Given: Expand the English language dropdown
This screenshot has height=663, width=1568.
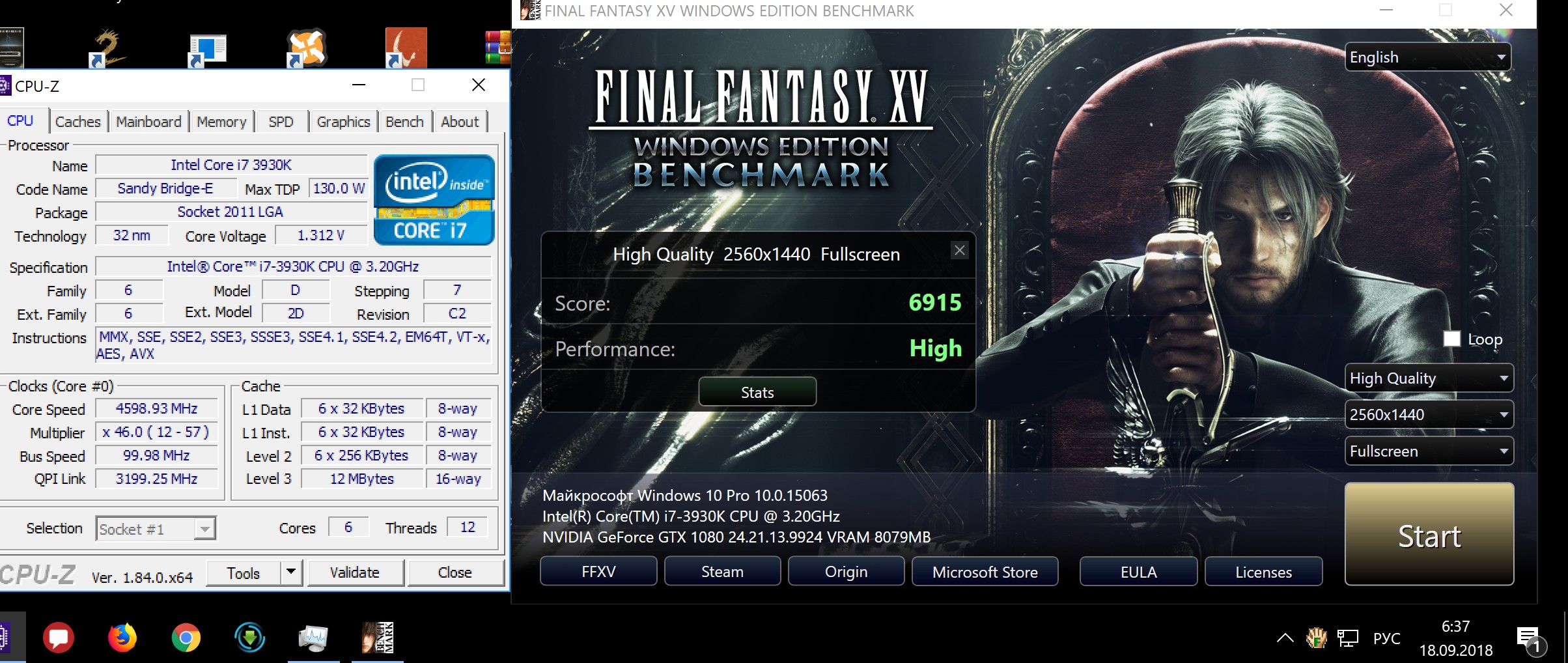Looking at the screenshot, I should coord(1428,57).
